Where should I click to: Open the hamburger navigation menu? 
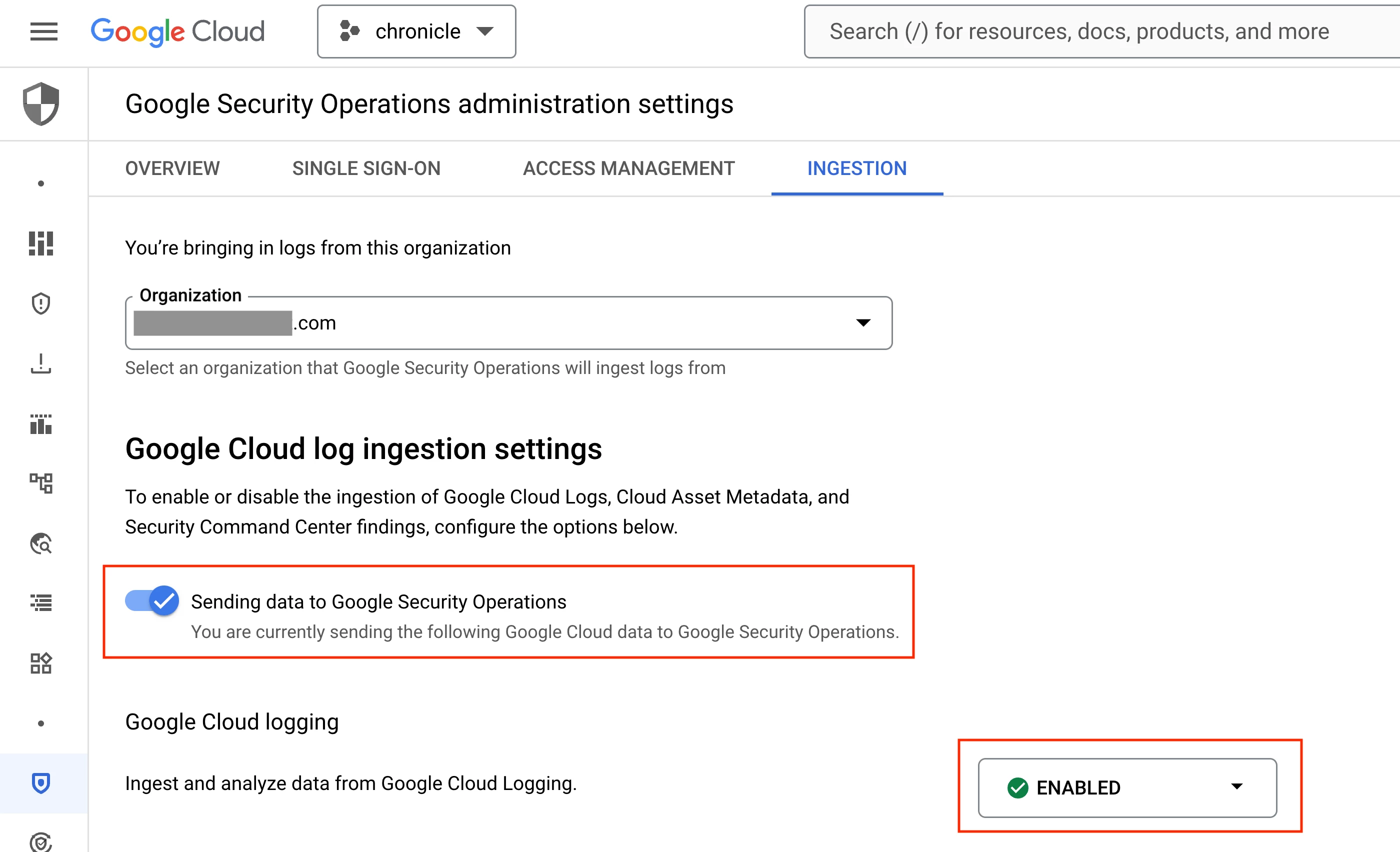44,32
